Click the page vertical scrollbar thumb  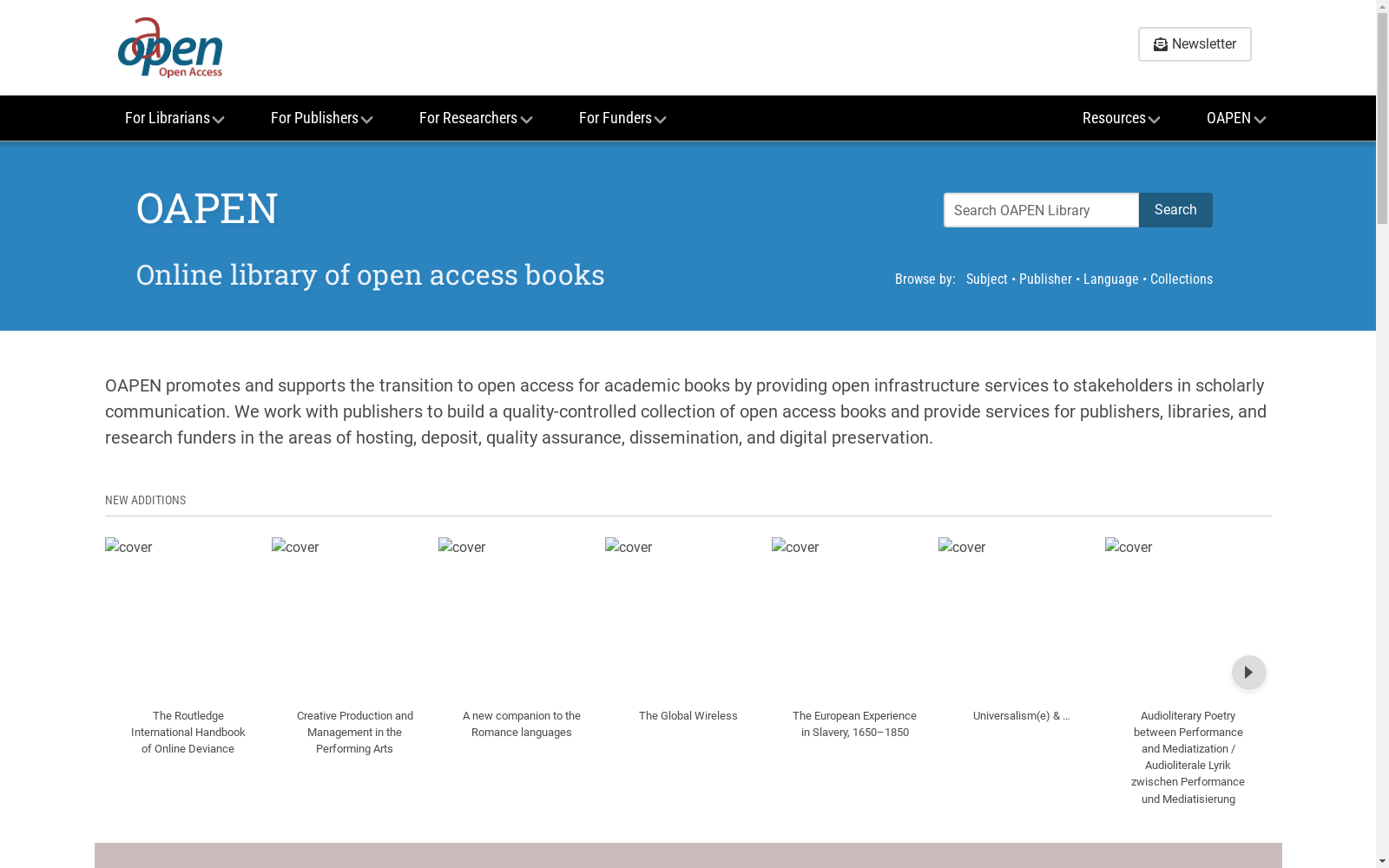pos(1382,120)
